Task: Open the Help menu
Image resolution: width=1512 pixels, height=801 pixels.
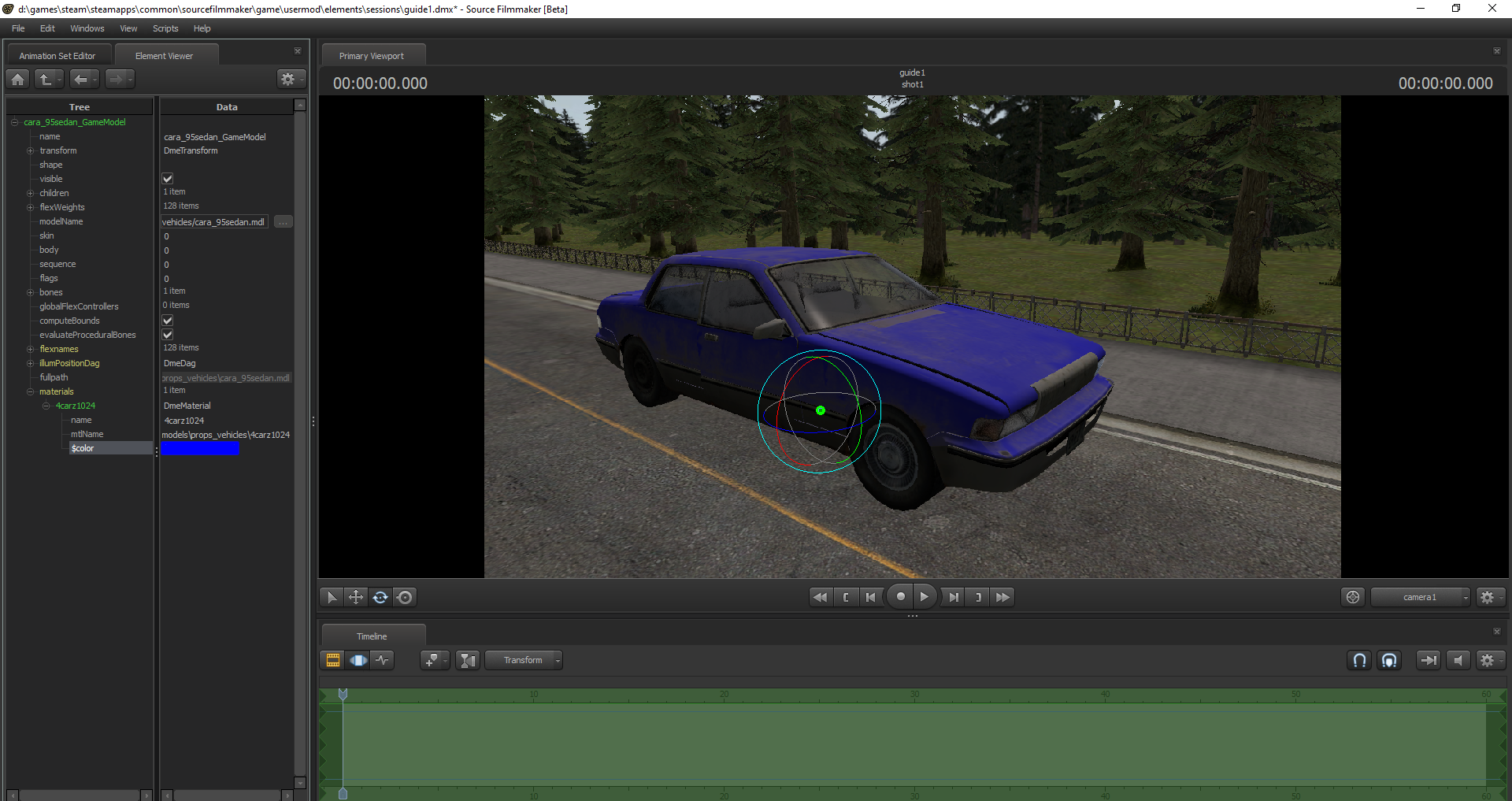Action: coord(202,28)
